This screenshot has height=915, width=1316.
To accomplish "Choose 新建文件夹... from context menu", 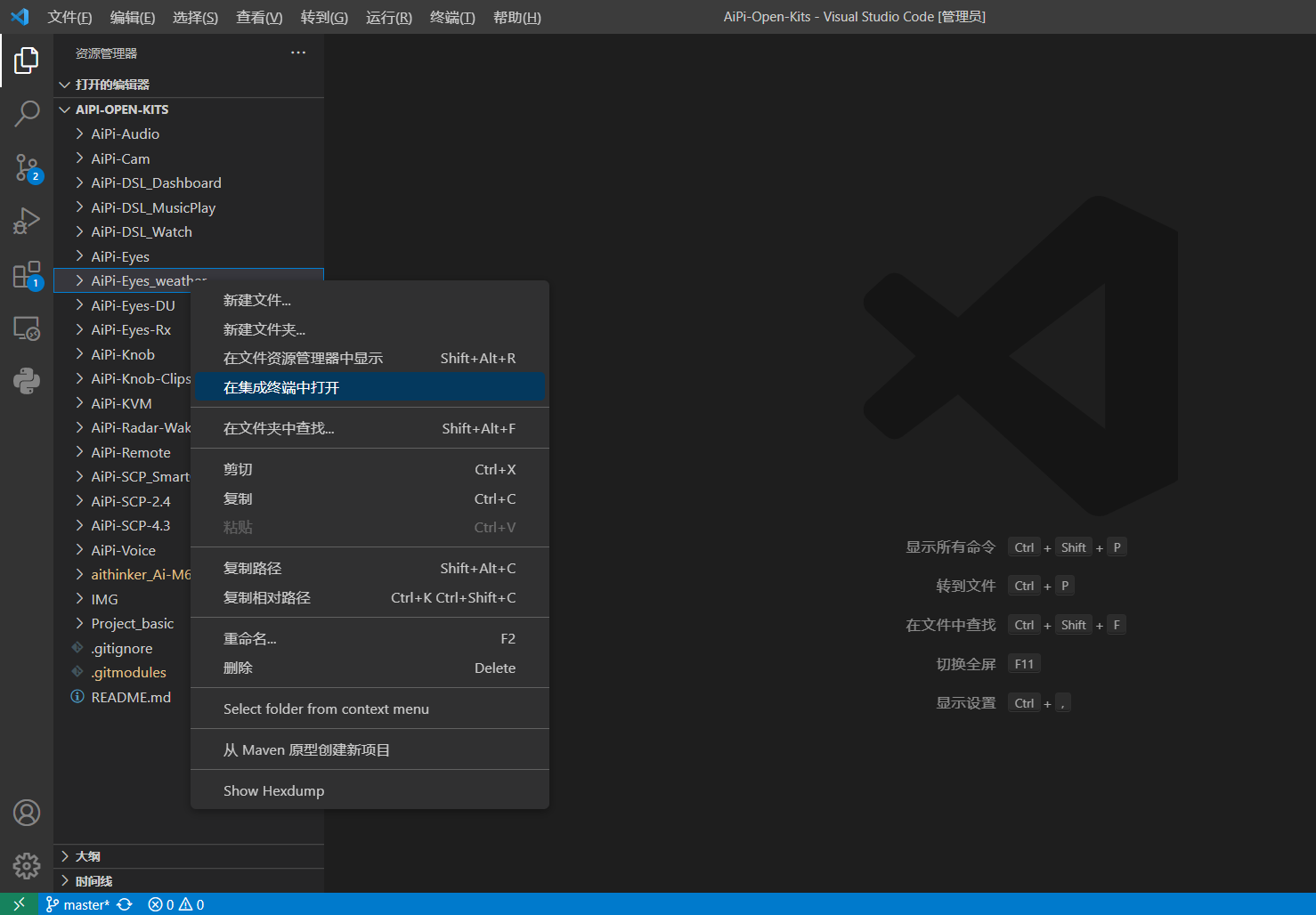I will tap(370, 329).
